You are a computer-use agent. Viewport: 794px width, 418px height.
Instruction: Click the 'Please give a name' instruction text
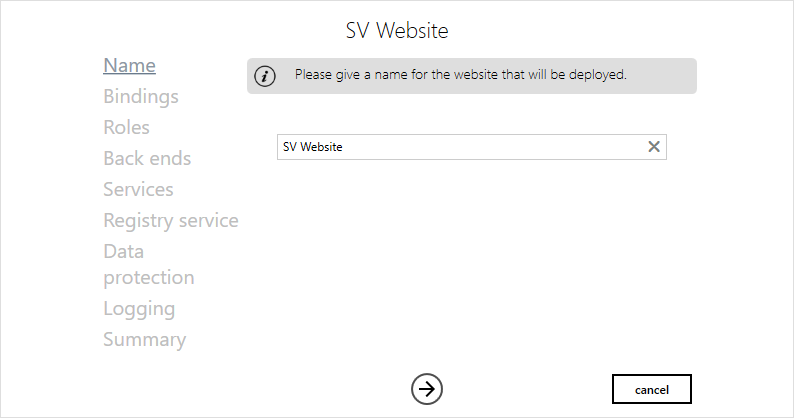[x=400, y=75]
